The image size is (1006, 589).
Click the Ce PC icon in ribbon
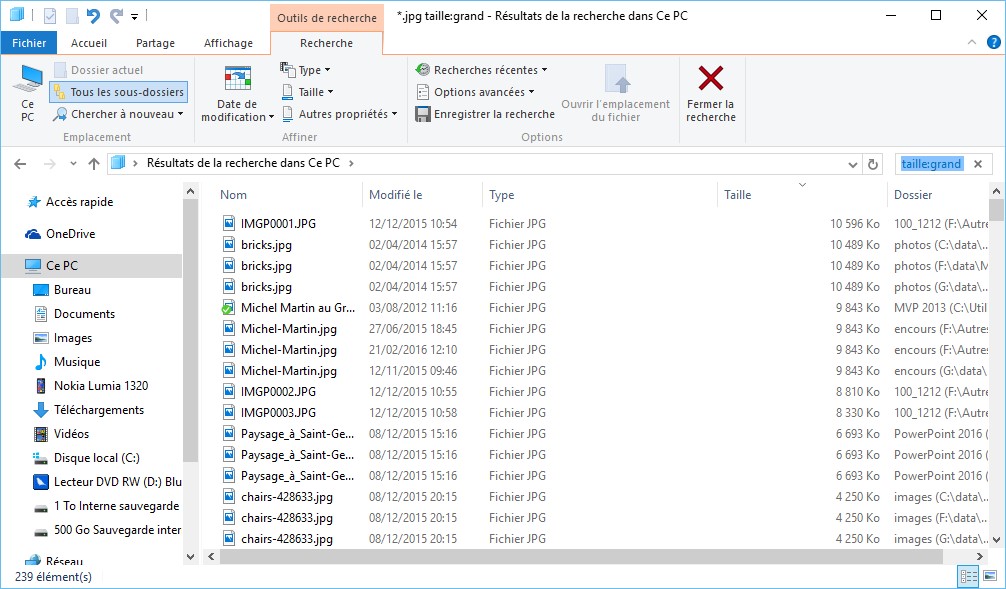pyautogui.click(x=27, y=79)
